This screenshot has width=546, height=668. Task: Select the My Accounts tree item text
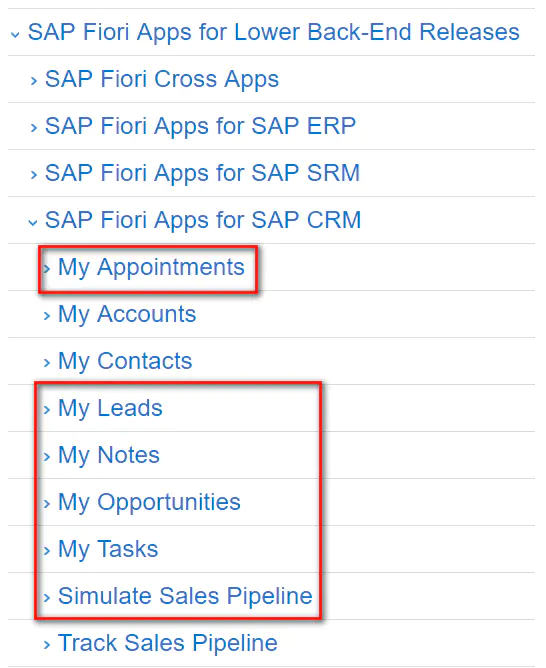tap(127, 315)
